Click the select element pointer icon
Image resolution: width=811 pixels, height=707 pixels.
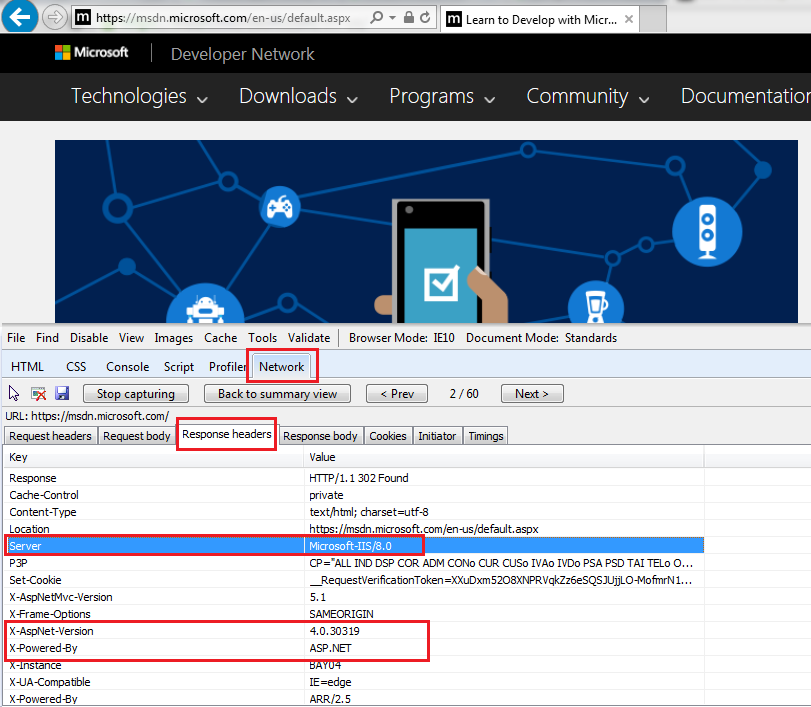point(15,394)
